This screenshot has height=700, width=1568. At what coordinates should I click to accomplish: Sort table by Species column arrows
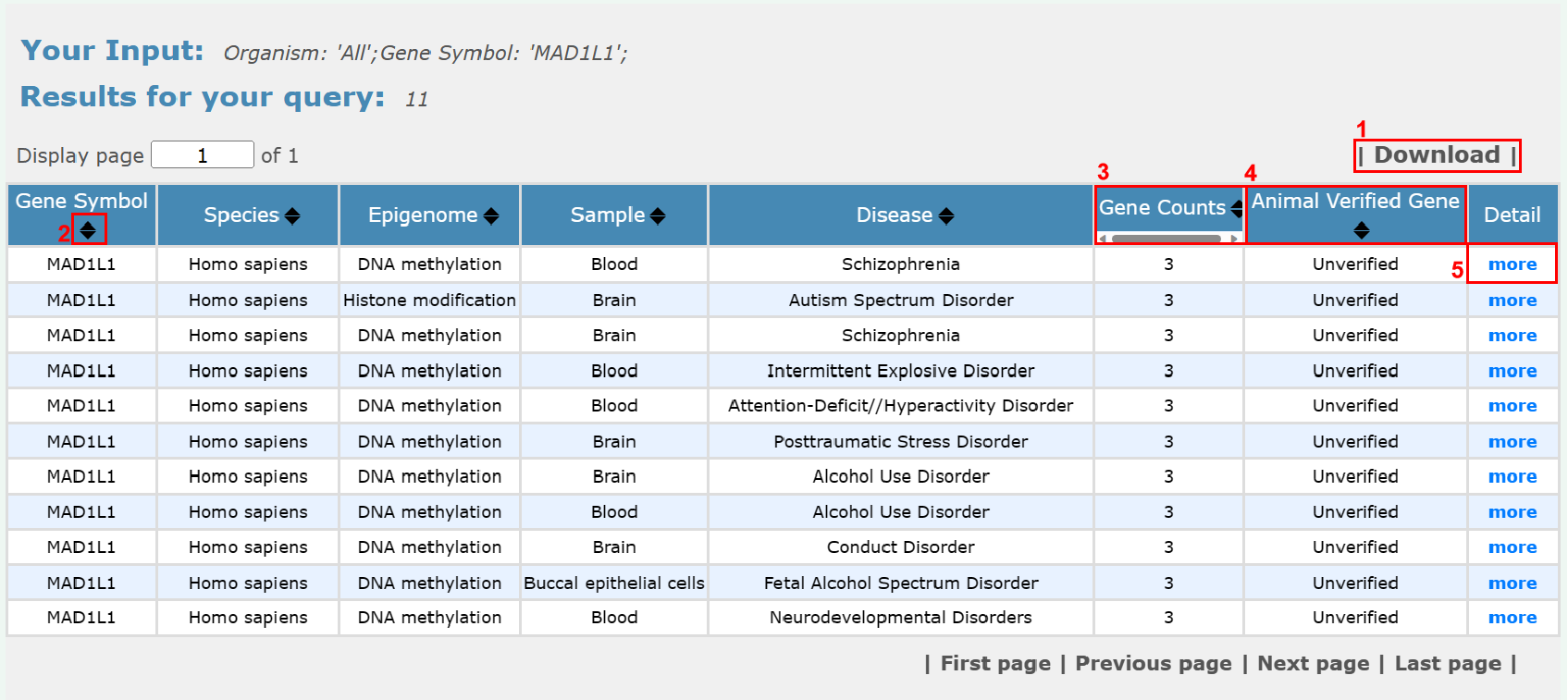pyautogui.click(x=292, y=215)
